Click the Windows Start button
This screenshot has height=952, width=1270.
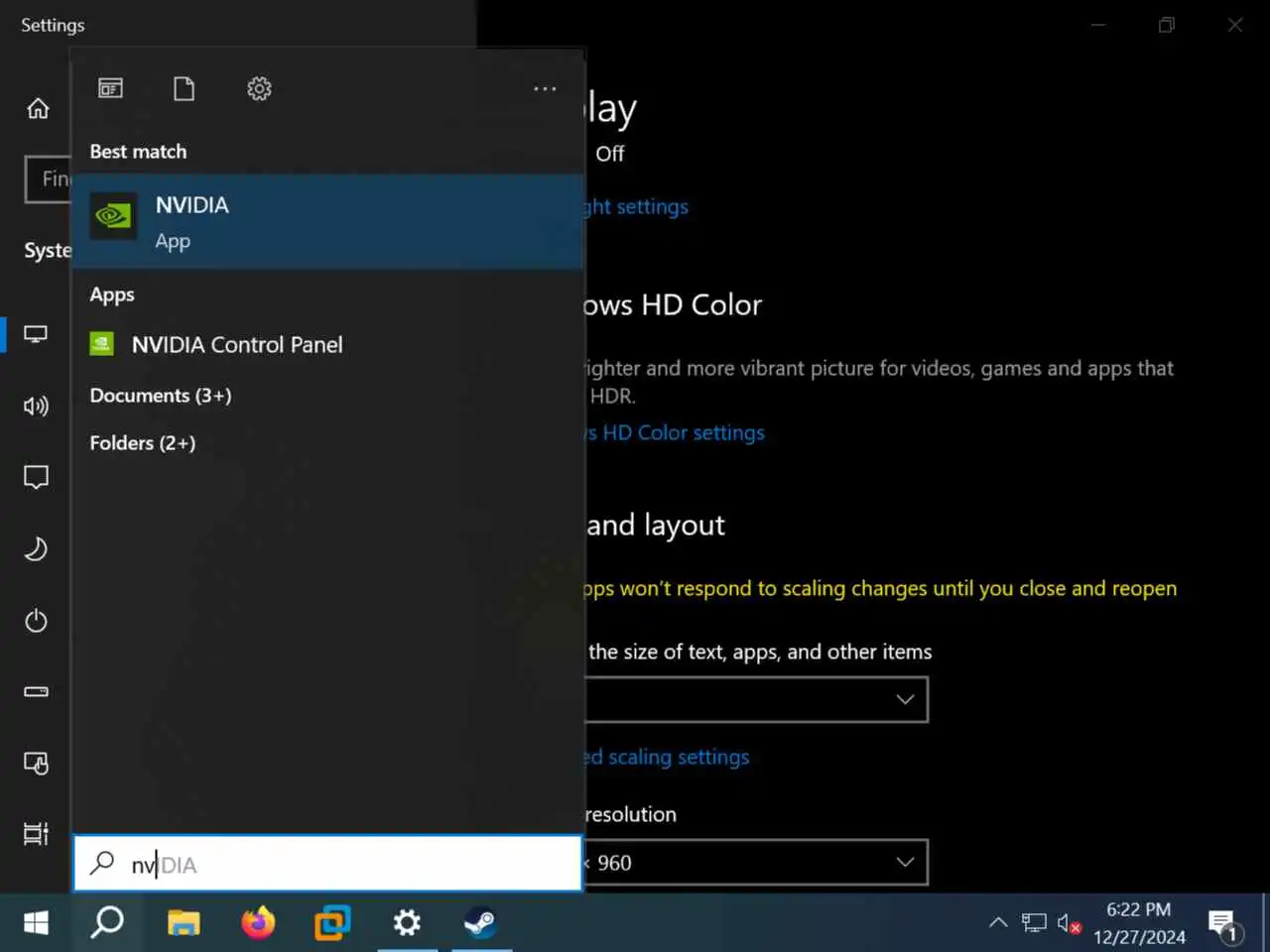pyautogui.click(x=36, y=923)
